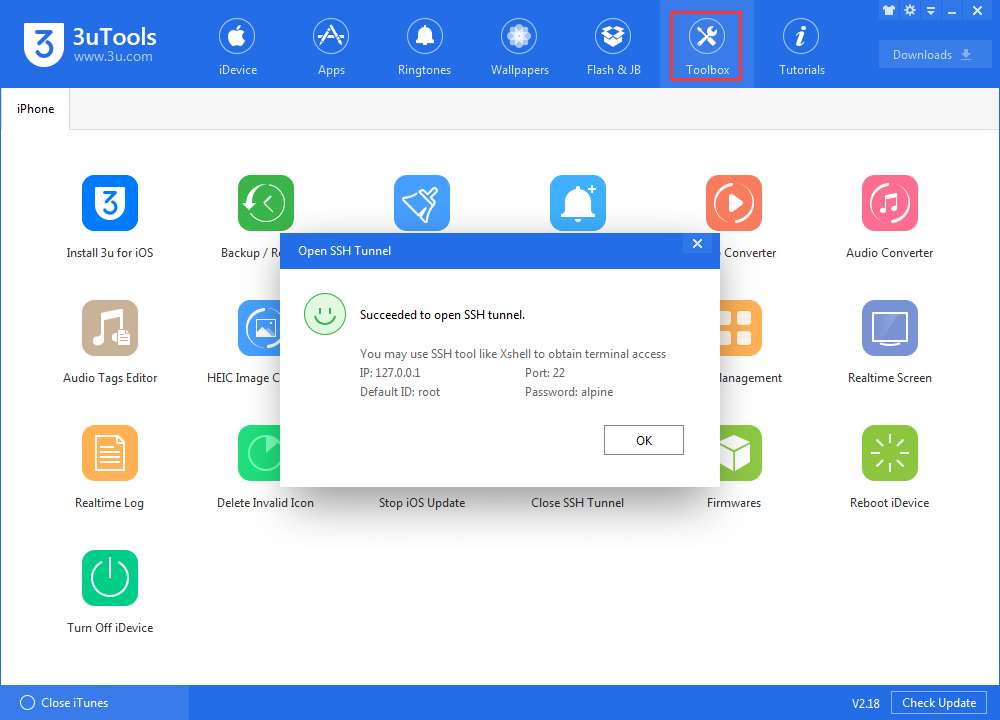The height and width of the screenshot is (720, 1000).
Task: Open the iDevice section
Action: tap(237, 46)
